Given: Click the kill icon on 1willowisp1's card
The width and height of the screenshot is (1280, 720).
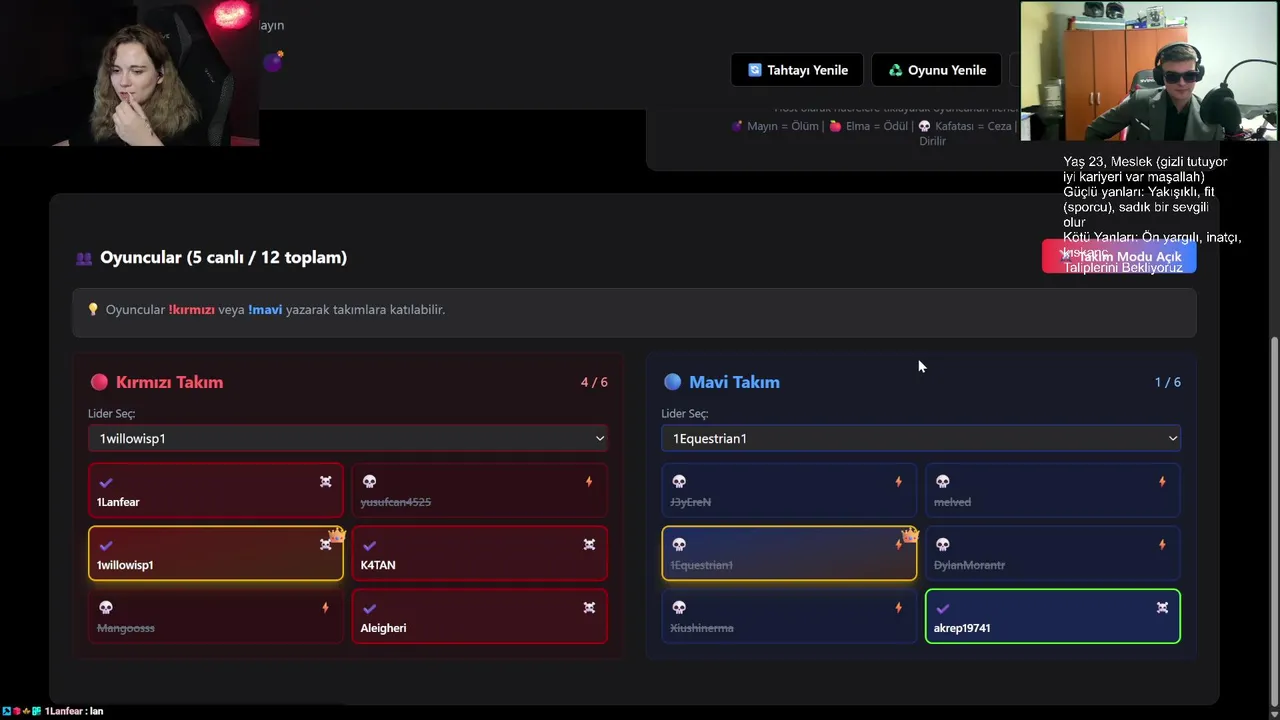Looking at the screenshot, I should pos(325,545).
